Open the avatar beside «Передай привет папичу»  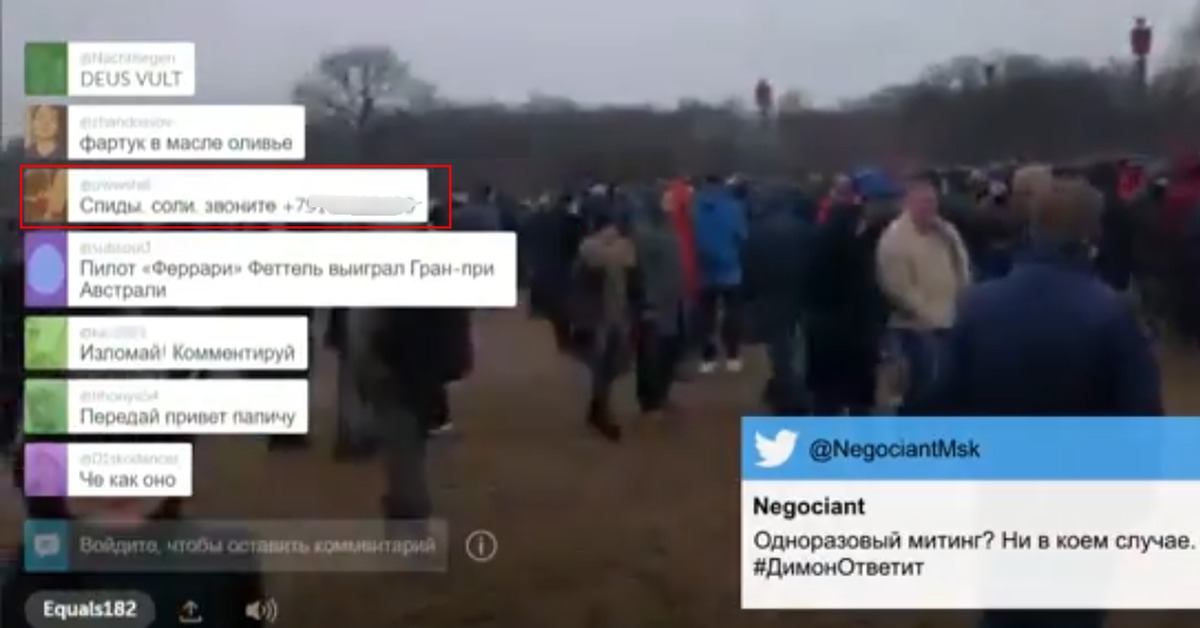(x=46, y=406)
